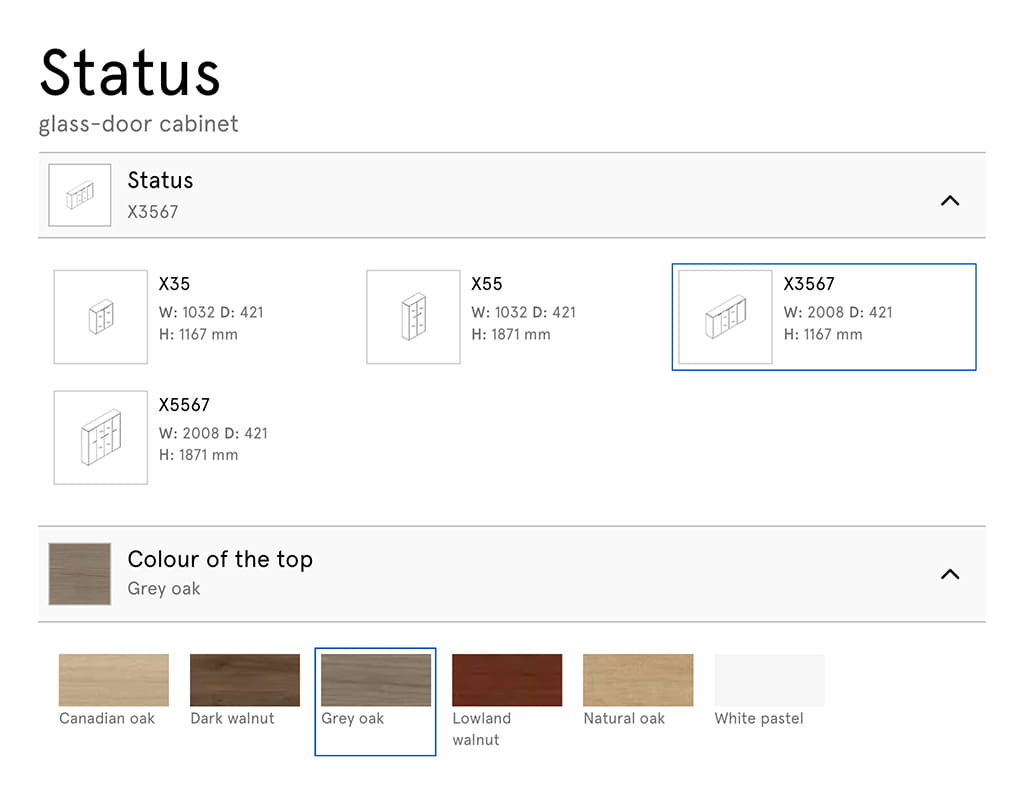Image resolution: width=1024 pixels, height=800 pixels.
Task: Click the grey oak header preview swatch
Action: pyautogui.click(x=80, y=574)
